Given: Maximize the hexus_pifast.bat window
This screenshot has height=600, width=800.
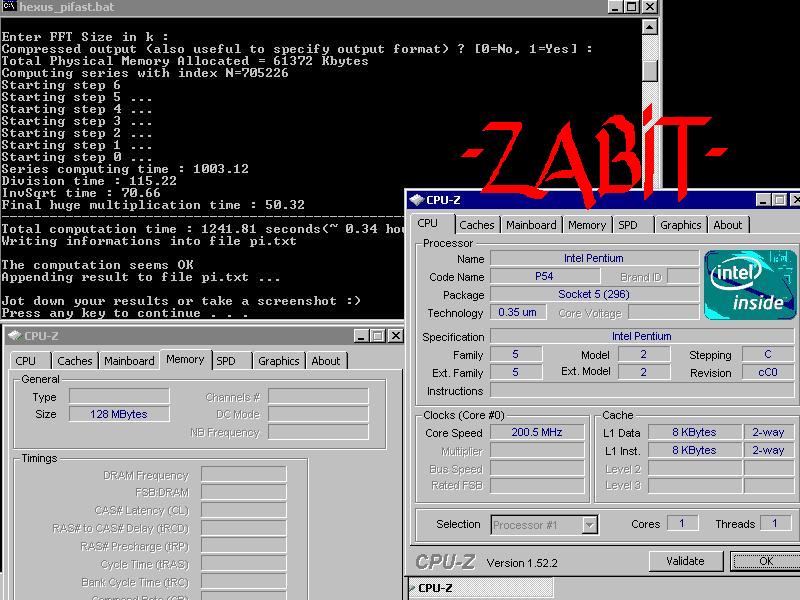Looking at the screenshot, I should pos(632,7).
